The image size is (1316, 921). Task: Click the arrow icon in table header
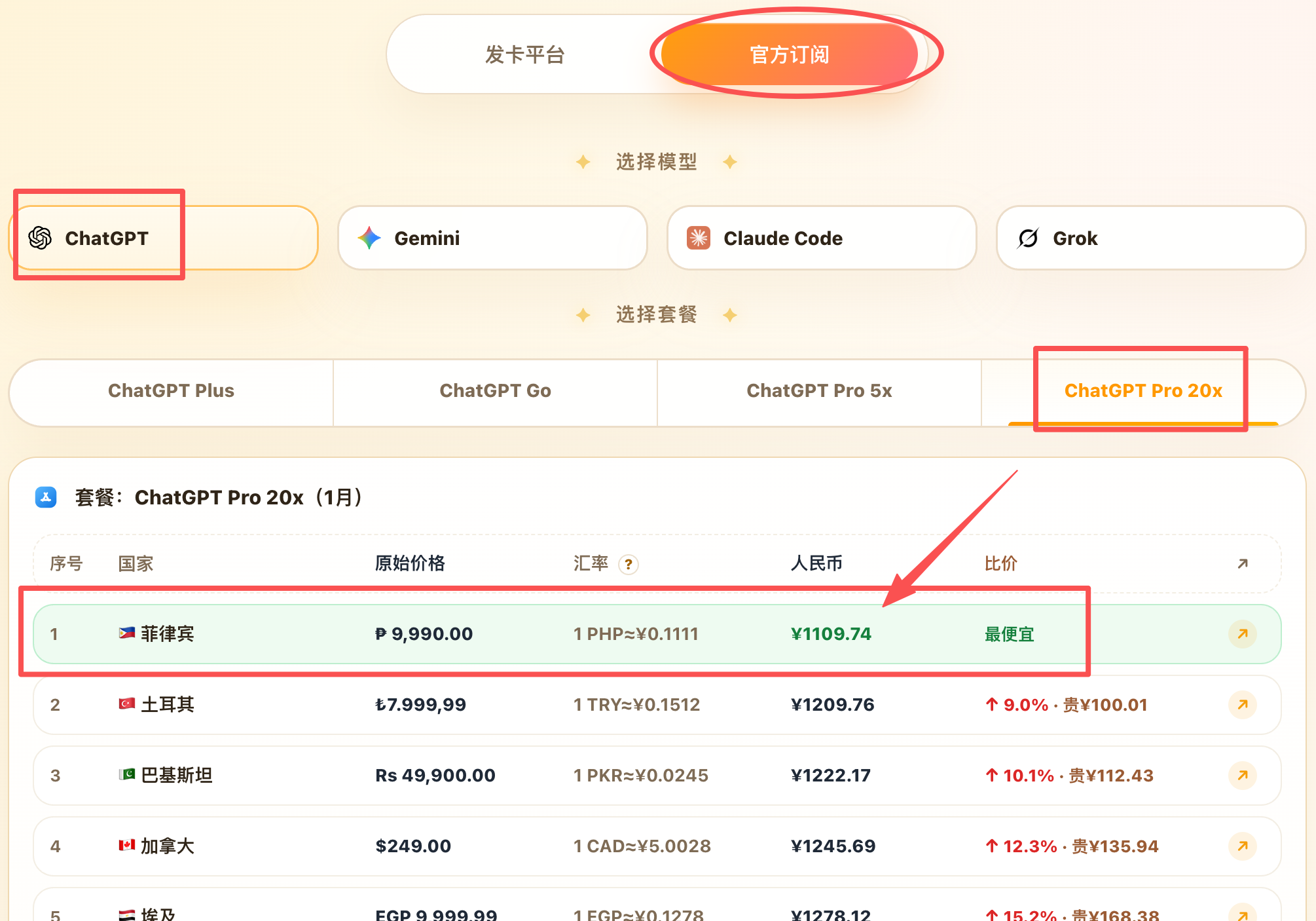click(1243, 563)
